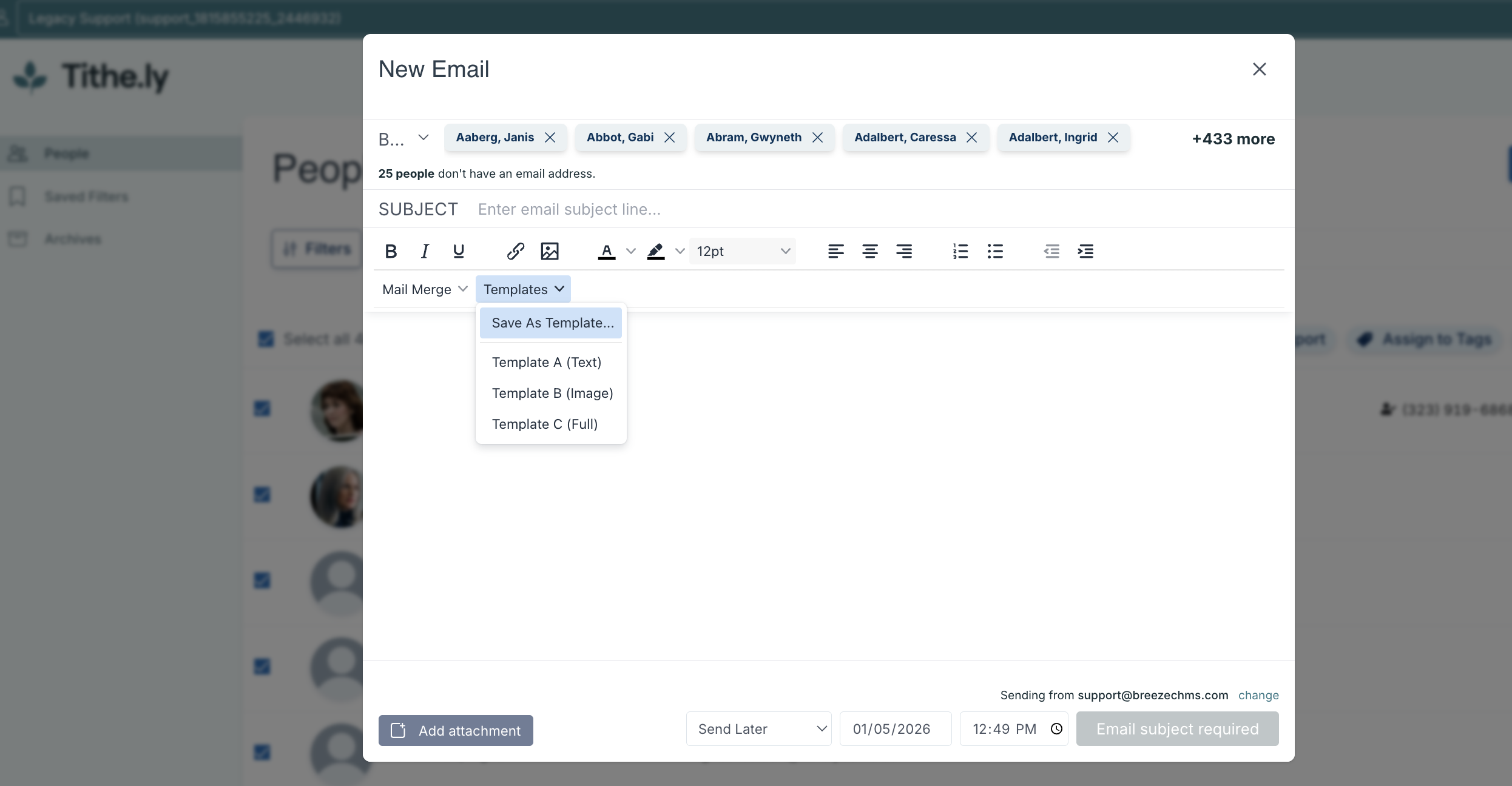Align text right
The width and height of the screenshot is (1512, 786).
pyautogui.click(x=904, y=251)
